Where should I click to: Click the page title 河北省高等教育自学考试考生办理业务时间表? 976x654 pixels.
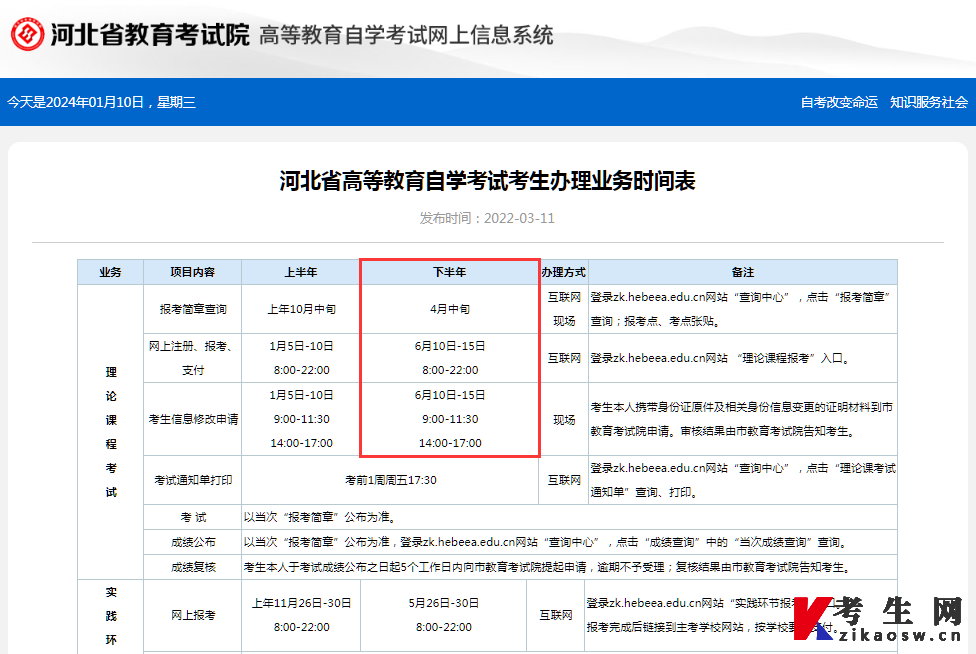488,182
